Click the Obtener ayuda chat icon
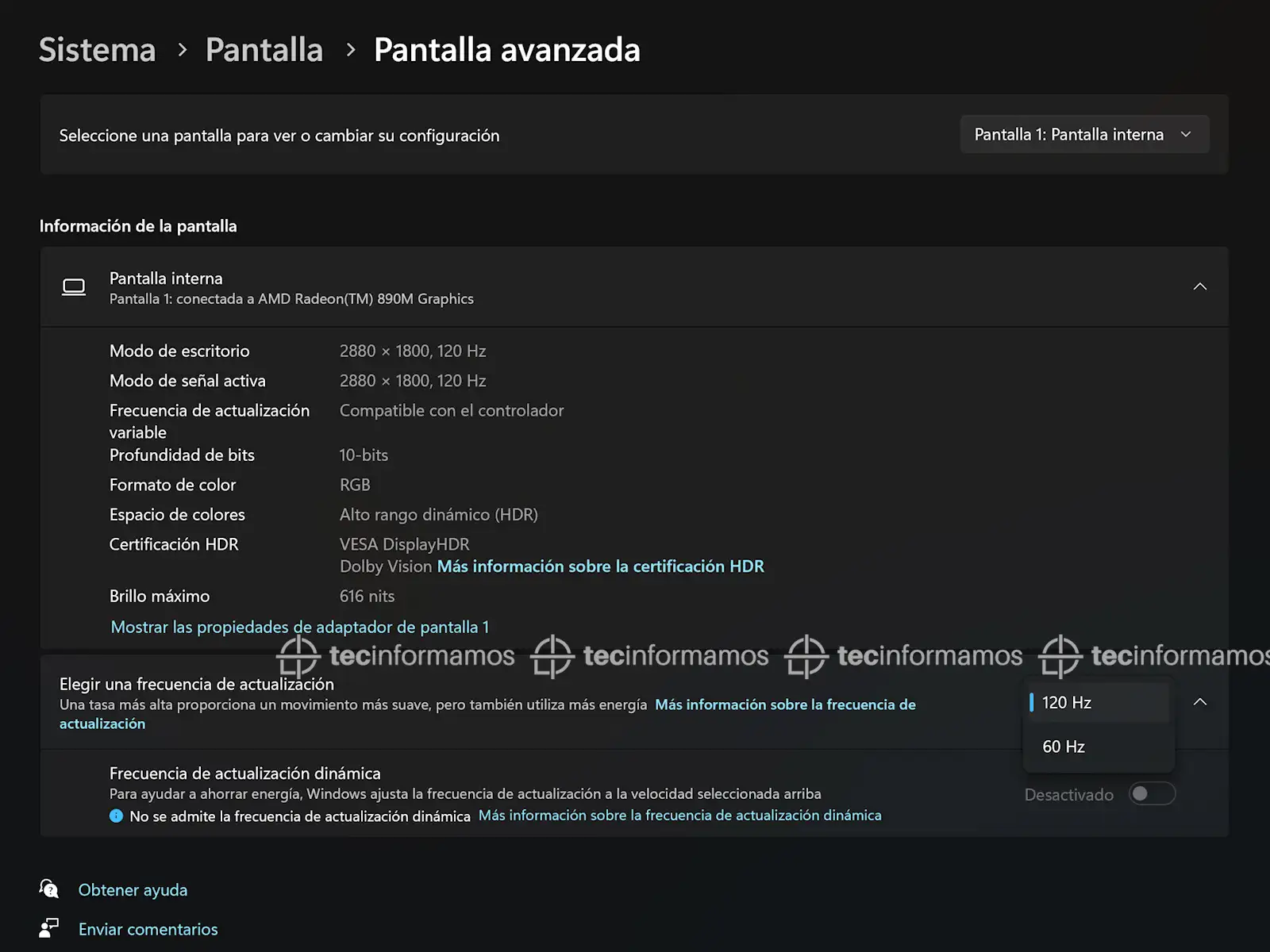This screenshot has width=1270, height=952. [49, 889]
